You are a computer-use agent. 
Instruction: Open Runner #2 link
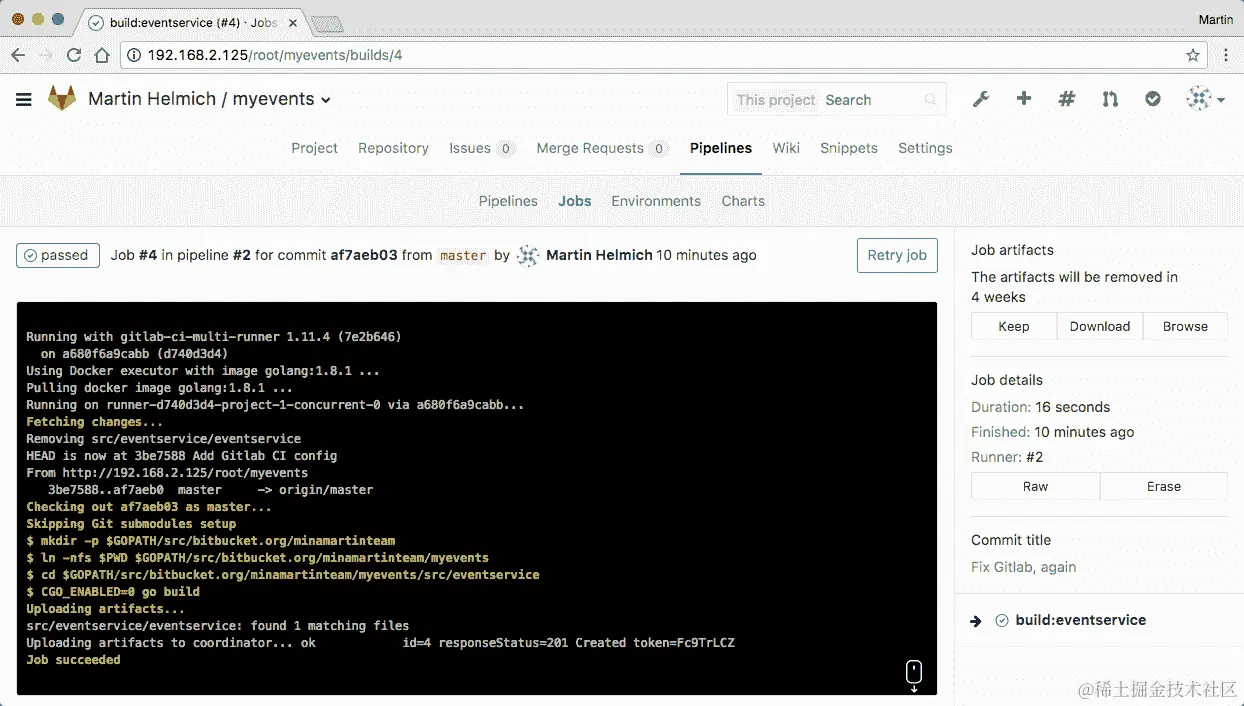(1034, 457)
